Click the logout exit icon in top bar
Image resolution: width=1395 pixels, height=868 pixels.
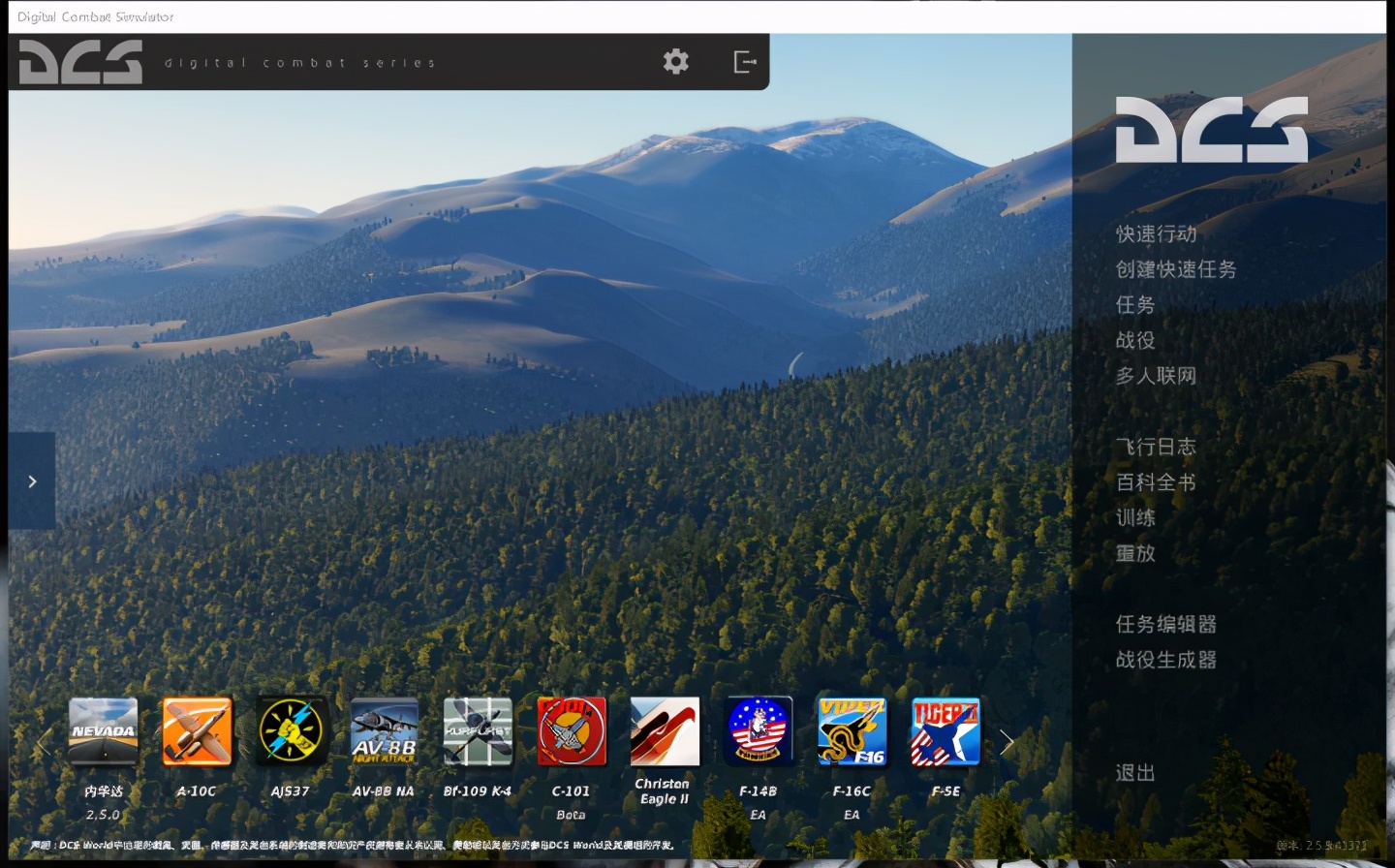744,62
